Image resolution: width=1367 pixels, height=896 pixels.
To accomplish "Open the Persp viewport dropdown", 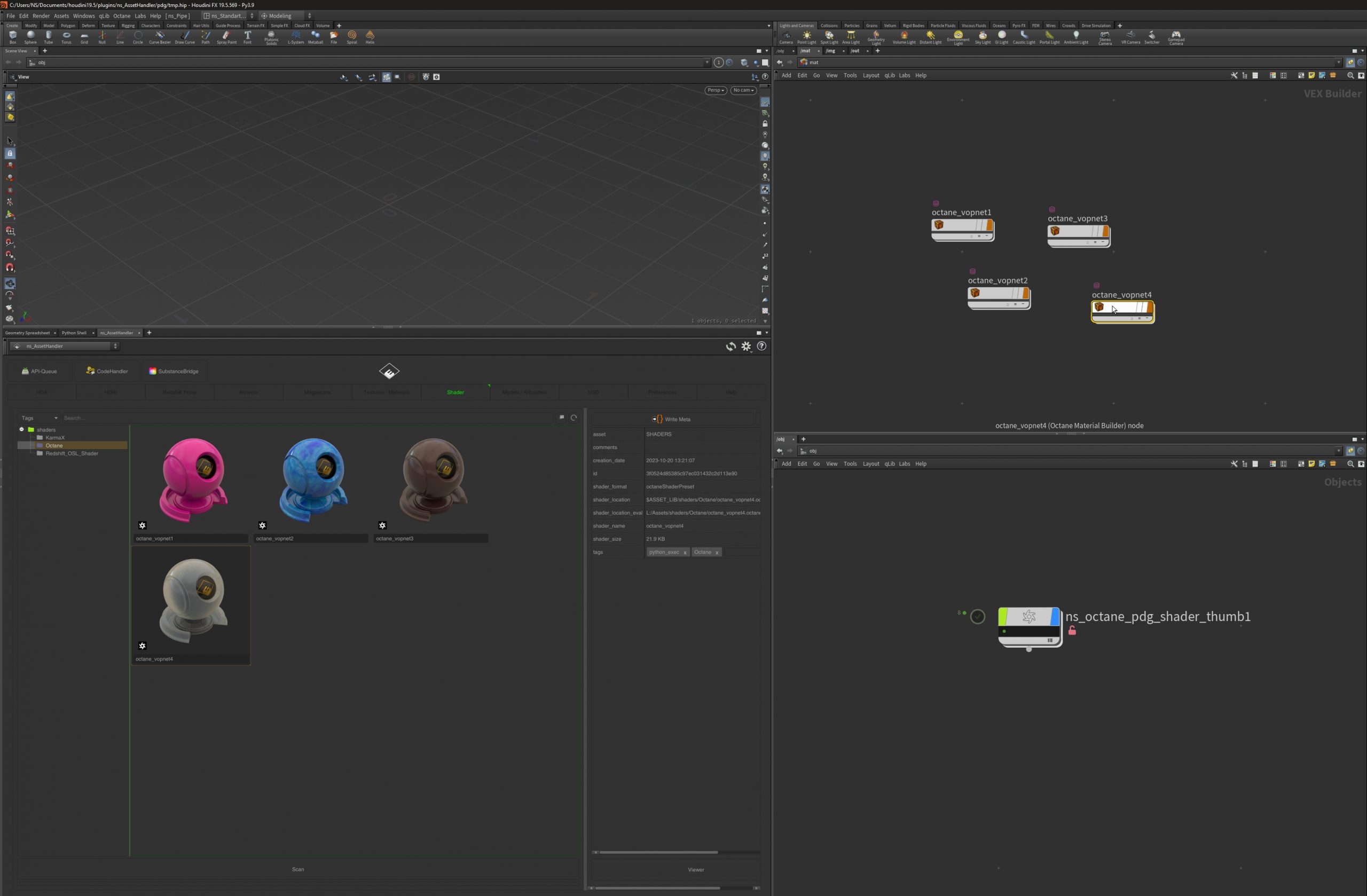I will (x=715, y=90).
